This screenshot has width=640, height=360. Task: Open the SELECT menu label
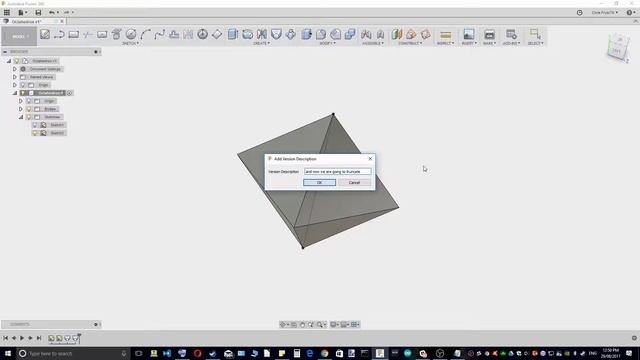pos(536,43)
